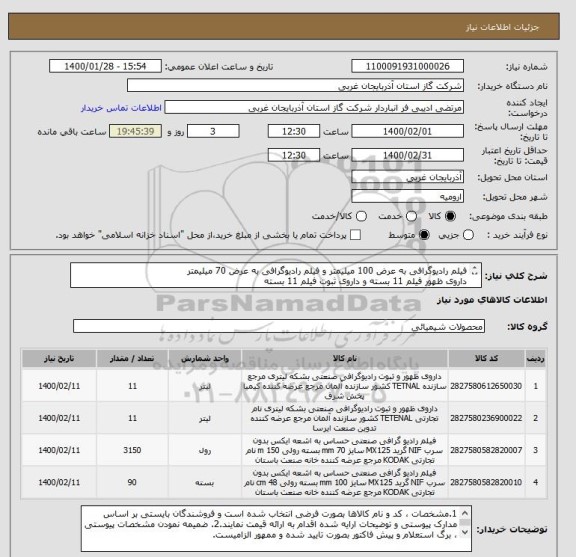Screen dimensions: 576x557
Task: Choose the جزیی purchase type radio
Action: pos(468,235)
